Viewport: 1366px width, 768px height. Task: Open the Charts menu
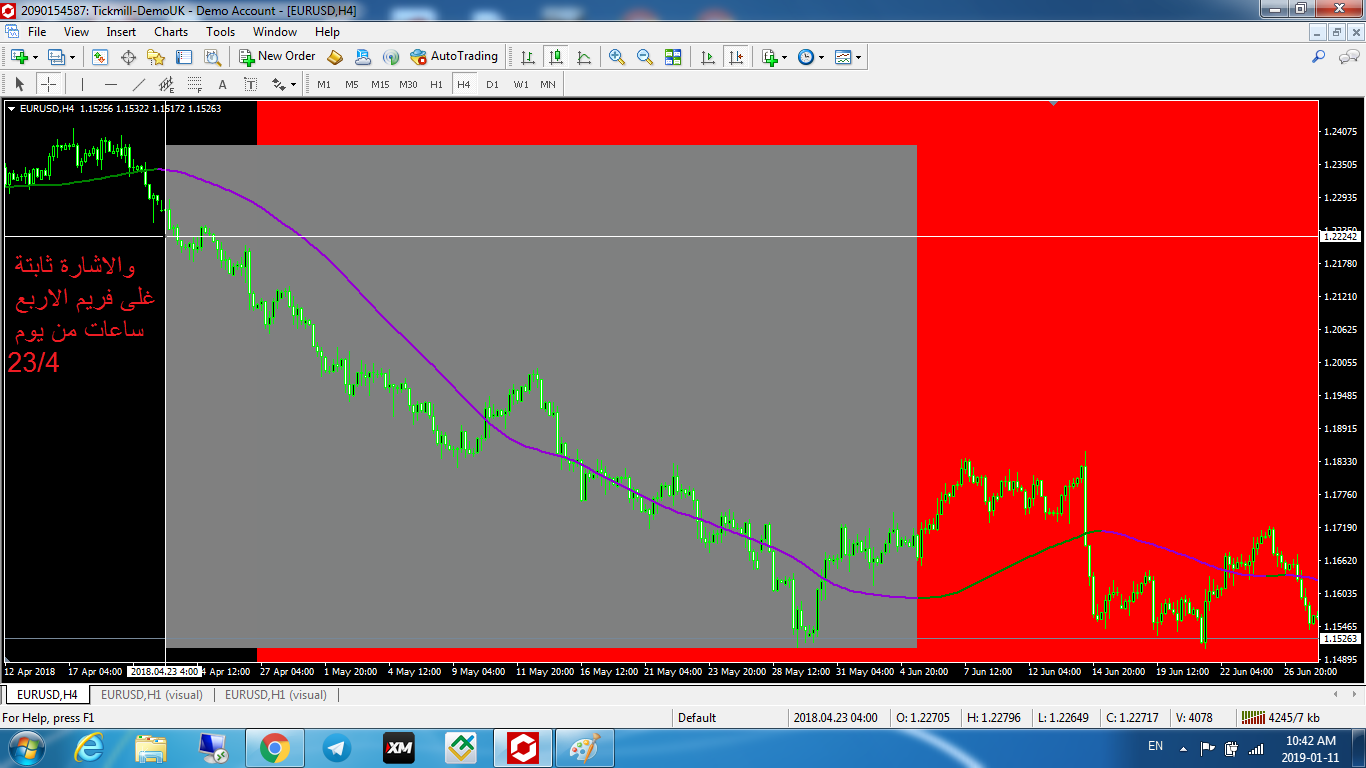click(171, 32)
